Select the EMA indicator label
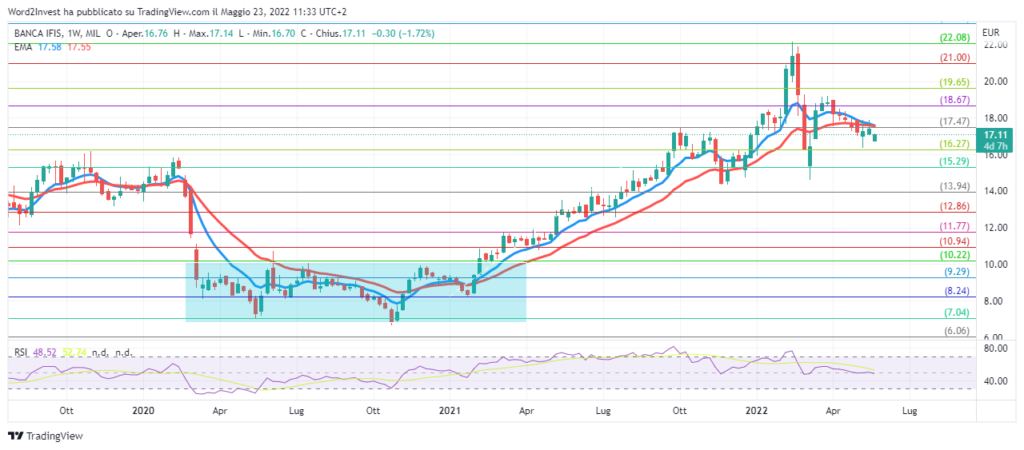Image resolution: width=1024 pixels, height=450 pixels. pos(24,46)
